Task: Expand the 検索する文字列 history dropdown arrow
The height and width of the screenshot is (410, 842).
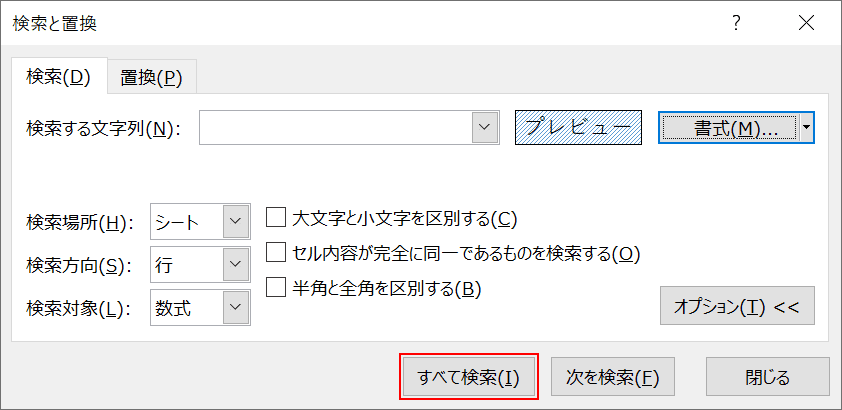Action: 485,128
